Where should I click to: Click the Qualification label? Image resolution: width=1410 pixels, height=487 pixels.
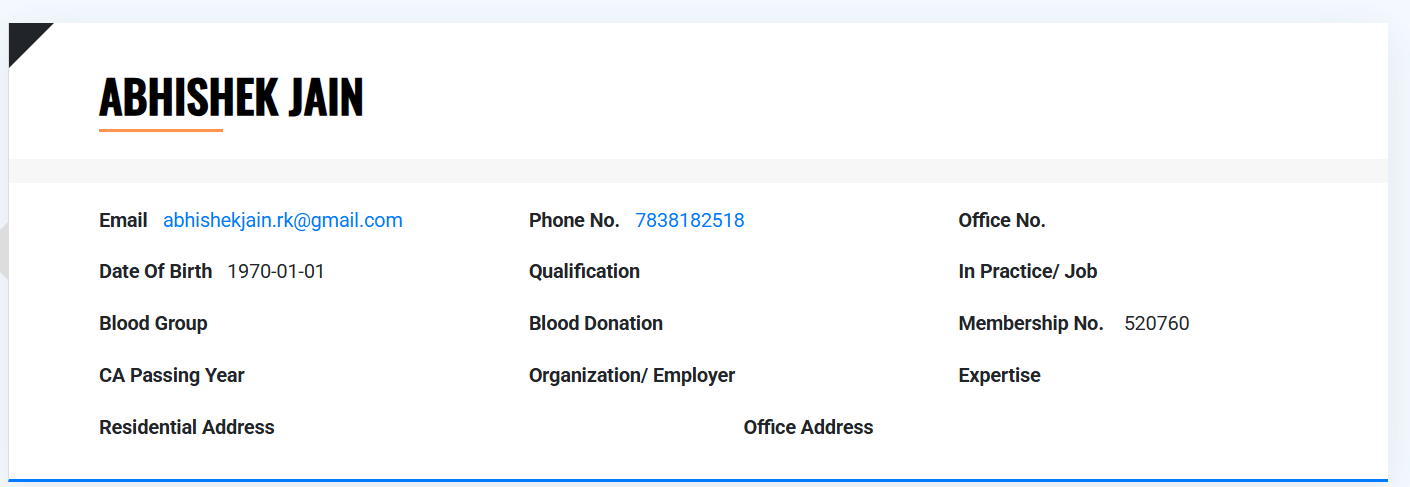584,271
